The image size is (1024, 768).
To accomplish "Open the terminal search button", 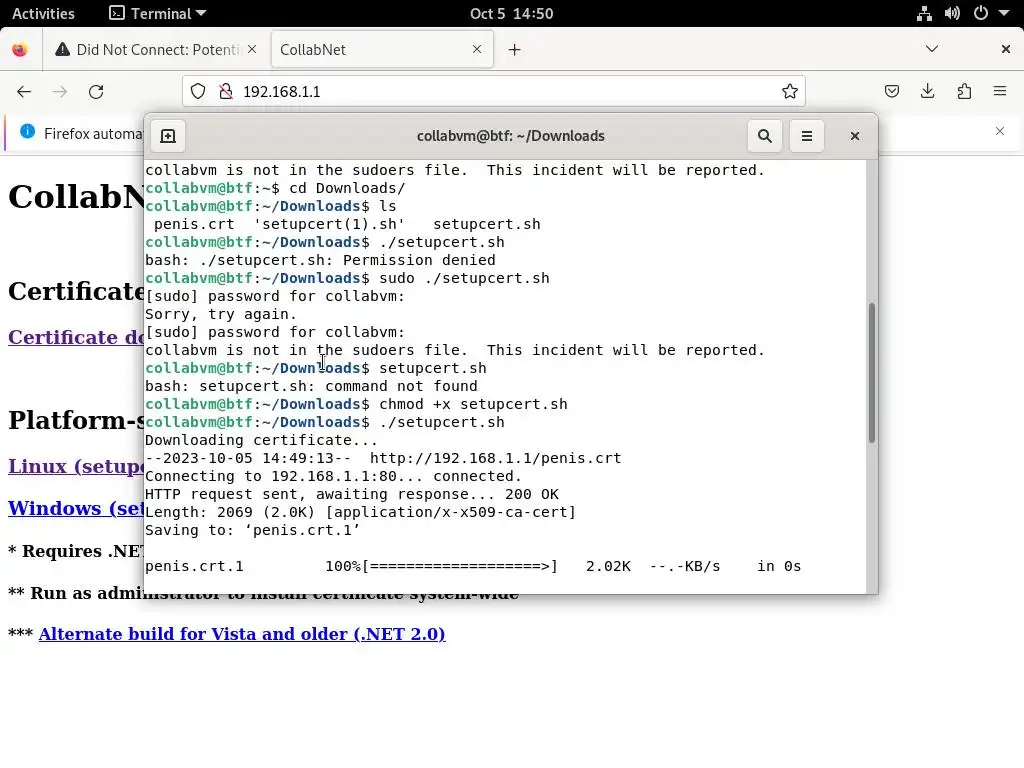I will coord(765,136).
